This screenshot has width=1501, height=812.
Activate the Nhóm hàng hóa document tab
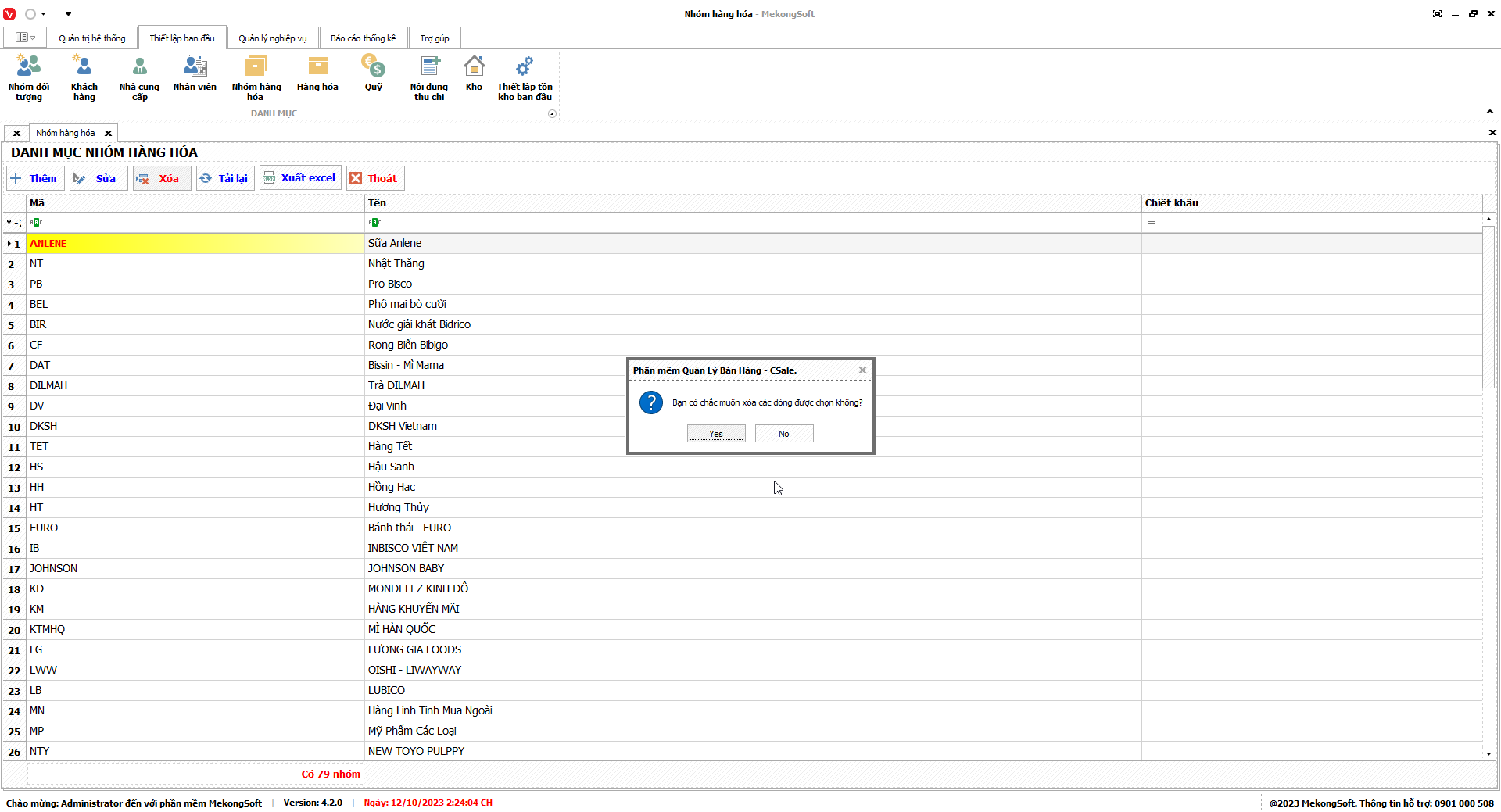pos(66,133)
